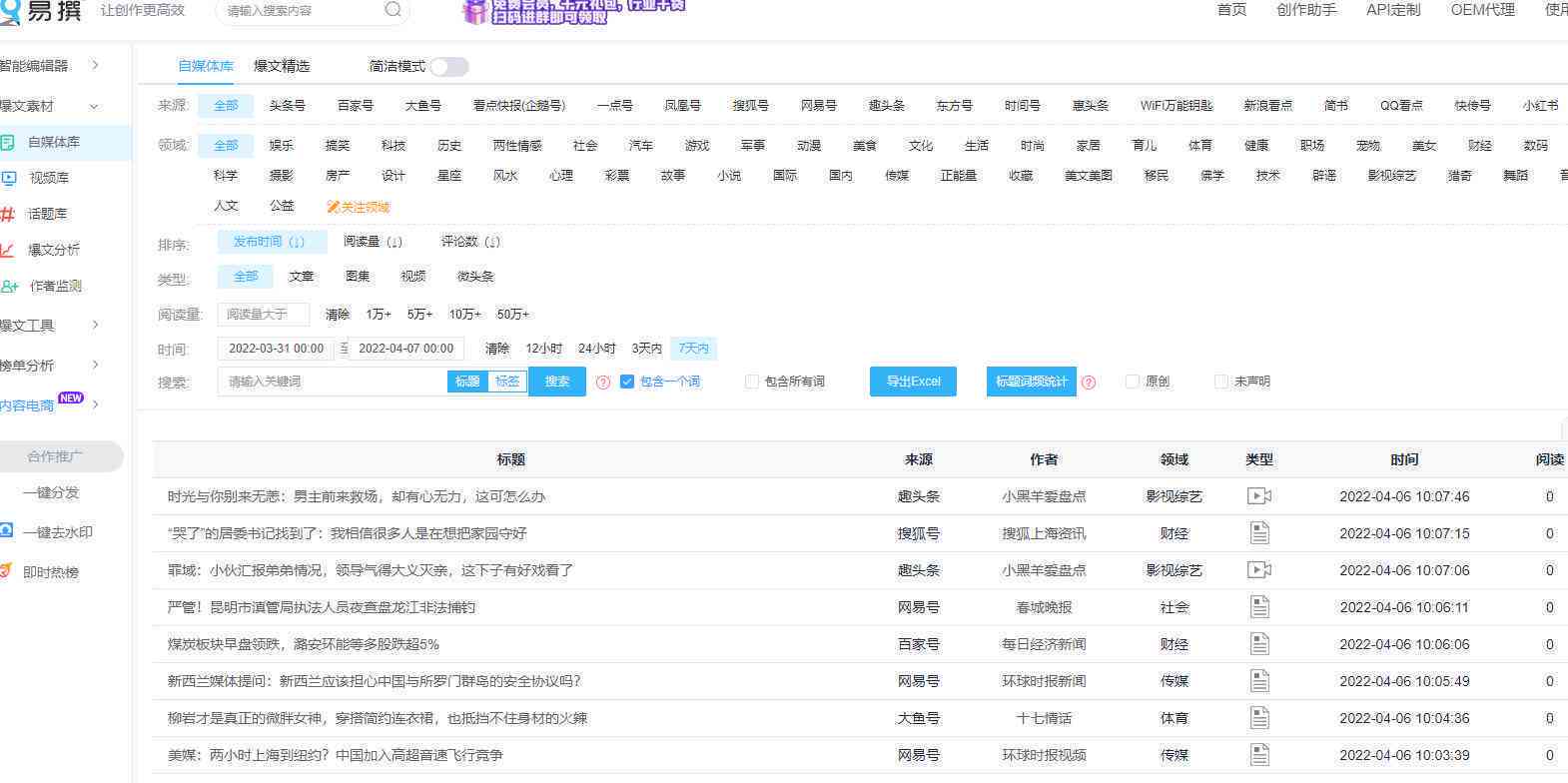This screenshot has height=783, width=1568.
Task: Click the 关注领域 edit icon link
Action: coord(359,207)
